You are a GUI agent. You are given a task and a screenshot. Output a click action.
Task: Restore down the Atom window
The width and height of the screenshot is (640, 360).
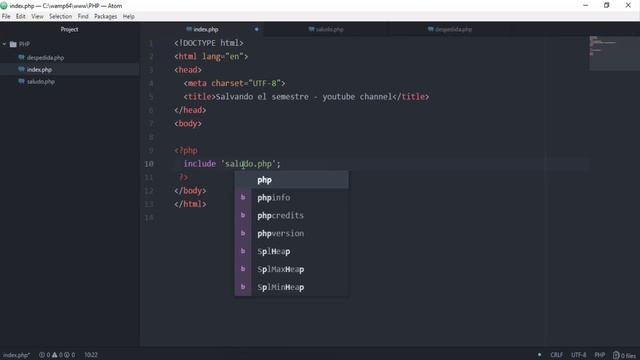(607, 5)
